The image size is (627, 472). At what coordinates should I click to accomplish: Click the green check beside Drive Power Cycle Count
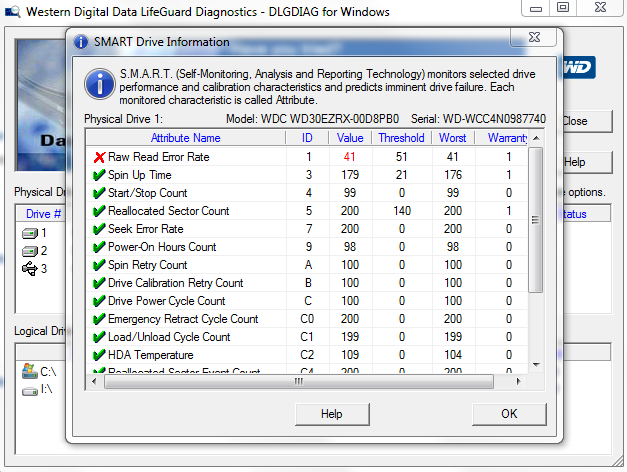tap(99, 301)
